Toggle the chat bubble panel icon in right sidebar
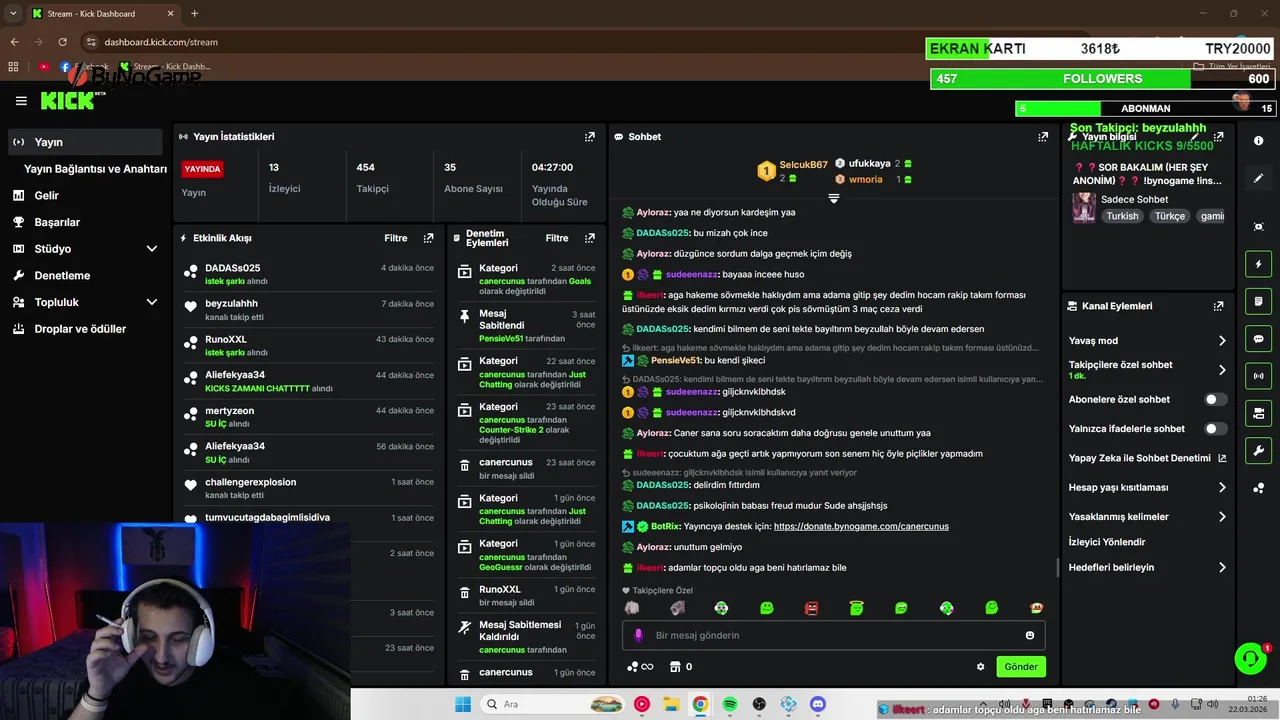The width and height of the screenshot is (1280, 720). [x=1258, y=339]
